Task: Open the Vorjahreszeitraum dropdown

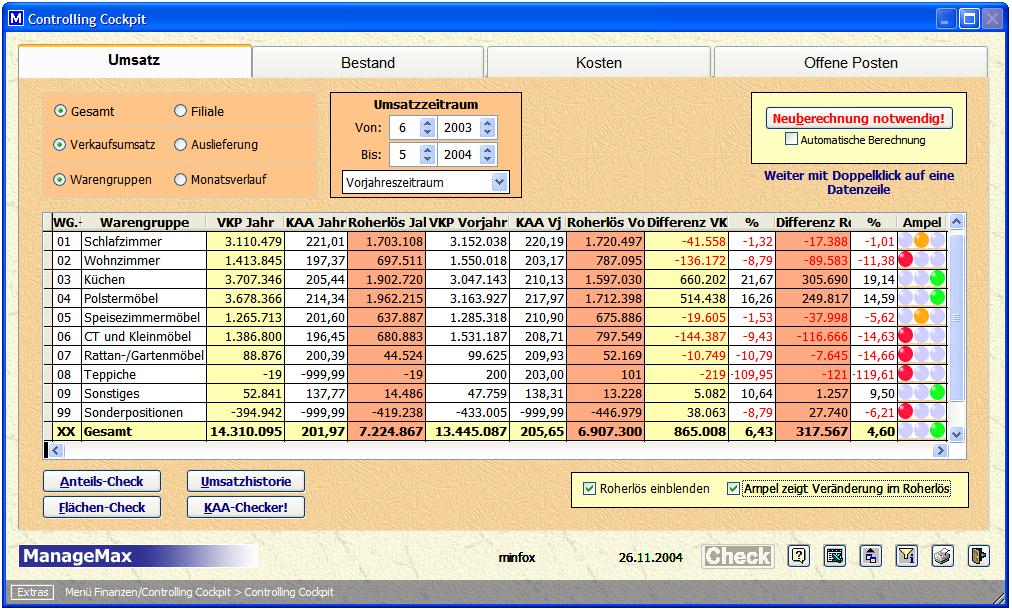Action: 499,183
